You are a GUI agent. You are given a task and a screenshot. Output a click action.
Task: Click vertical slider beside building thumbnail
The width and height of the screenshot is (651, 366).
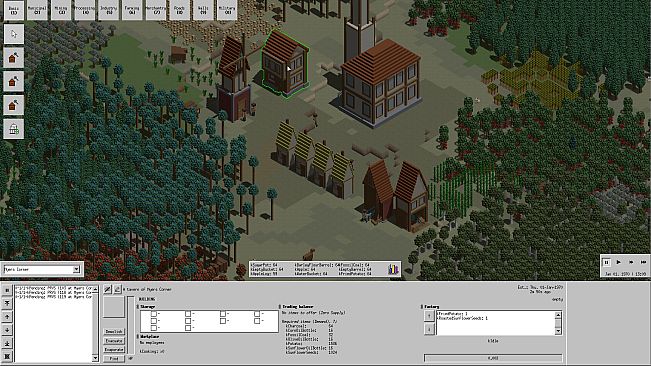click(131, 325)
